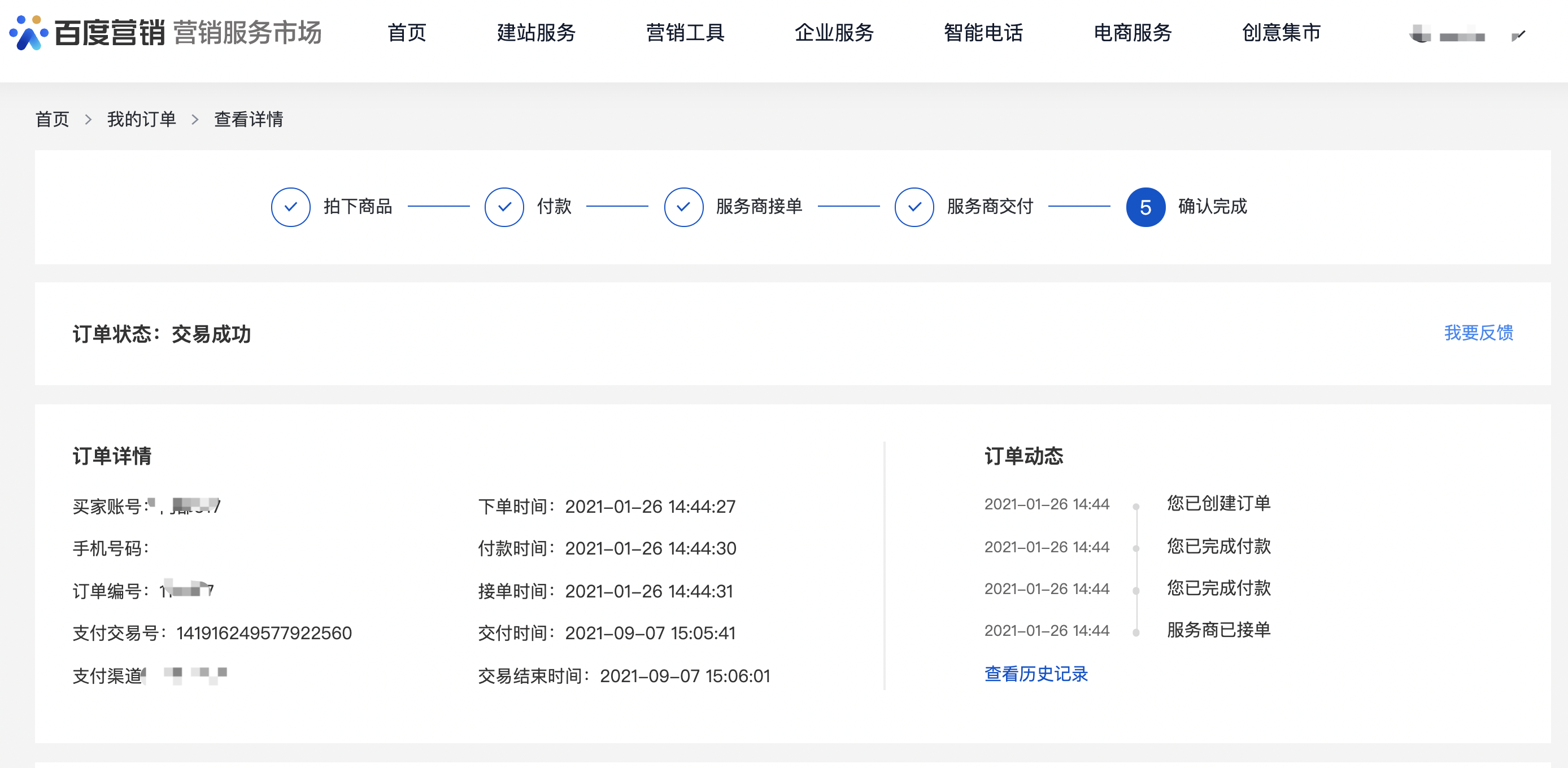Click the 我要反馈 link
Image resolution: width=1568 pixels, height=768 pixels.
click(x=1478, y=333)
